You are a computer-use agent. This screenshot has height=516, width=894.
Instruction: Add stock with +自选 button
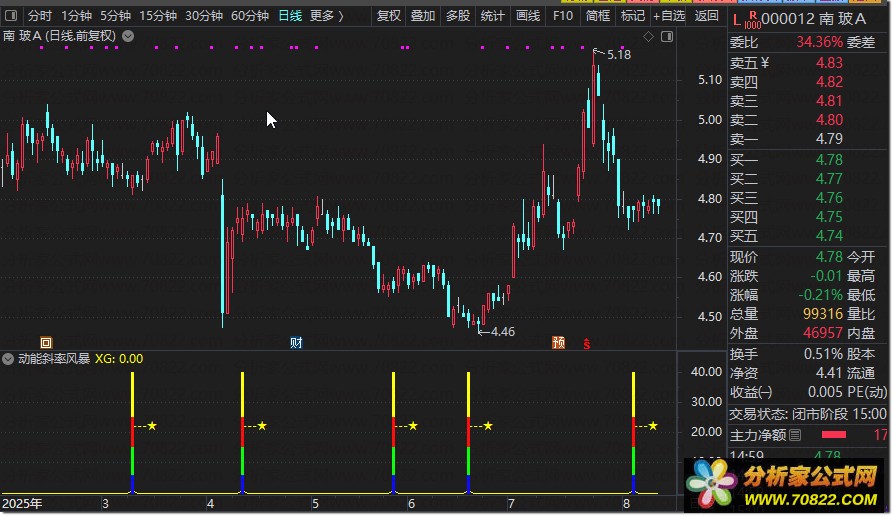(x=669, y=15)
